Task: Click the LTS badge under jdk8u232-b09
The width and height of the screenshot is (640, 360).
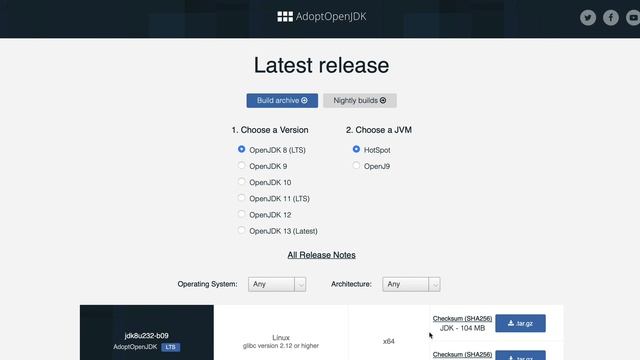Action: pos(171,347)
